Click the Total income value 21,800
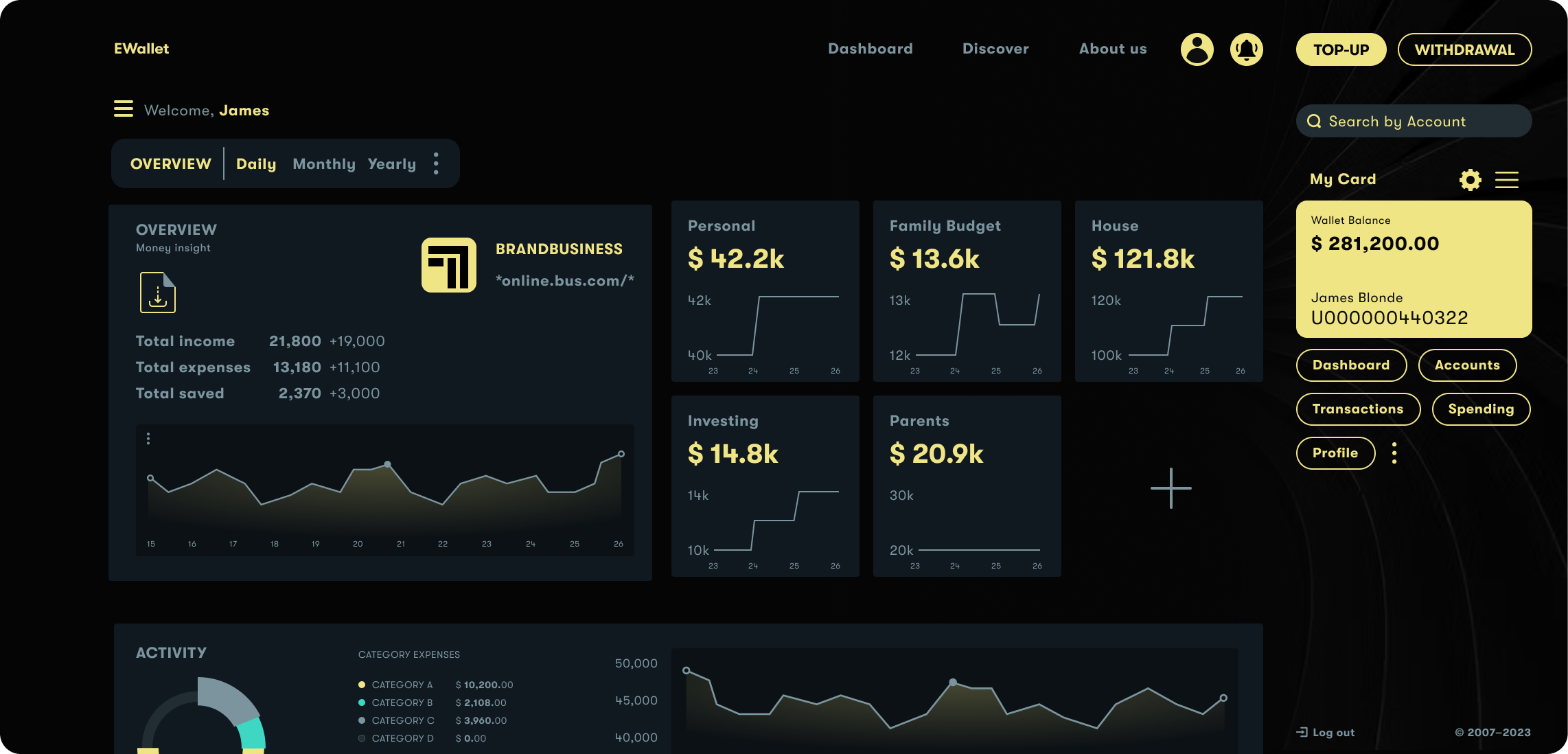The image size is (1568, 754). pos(295,341)
